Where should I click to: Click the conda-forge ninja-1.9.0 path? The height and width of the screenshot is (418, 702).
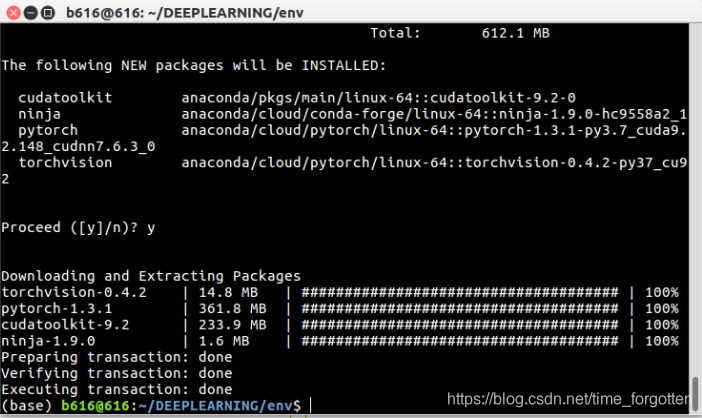434,114
